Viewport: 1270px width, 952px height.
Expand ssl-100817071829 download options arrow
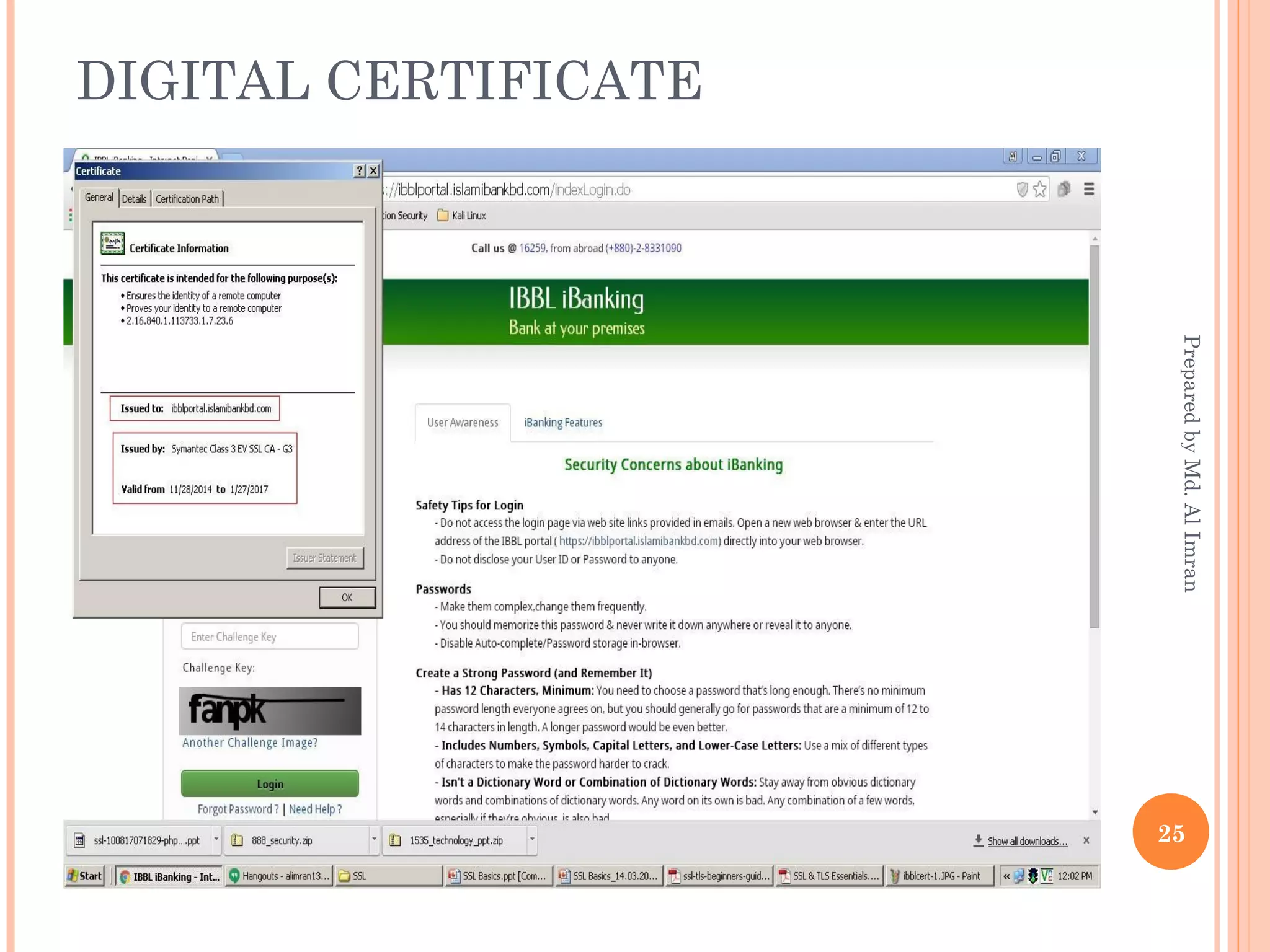(x=216, y=840)
